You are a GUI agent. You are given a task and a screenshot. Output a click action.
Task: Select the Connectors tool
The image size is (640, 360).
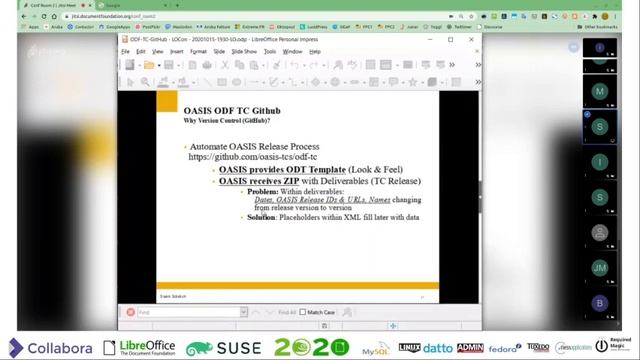click(293, 82)
